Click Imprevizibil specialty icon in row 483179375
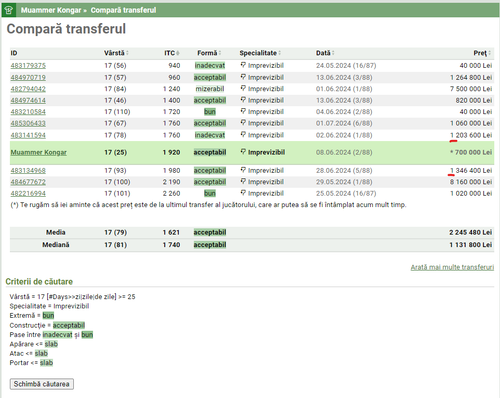 point(243,65)
